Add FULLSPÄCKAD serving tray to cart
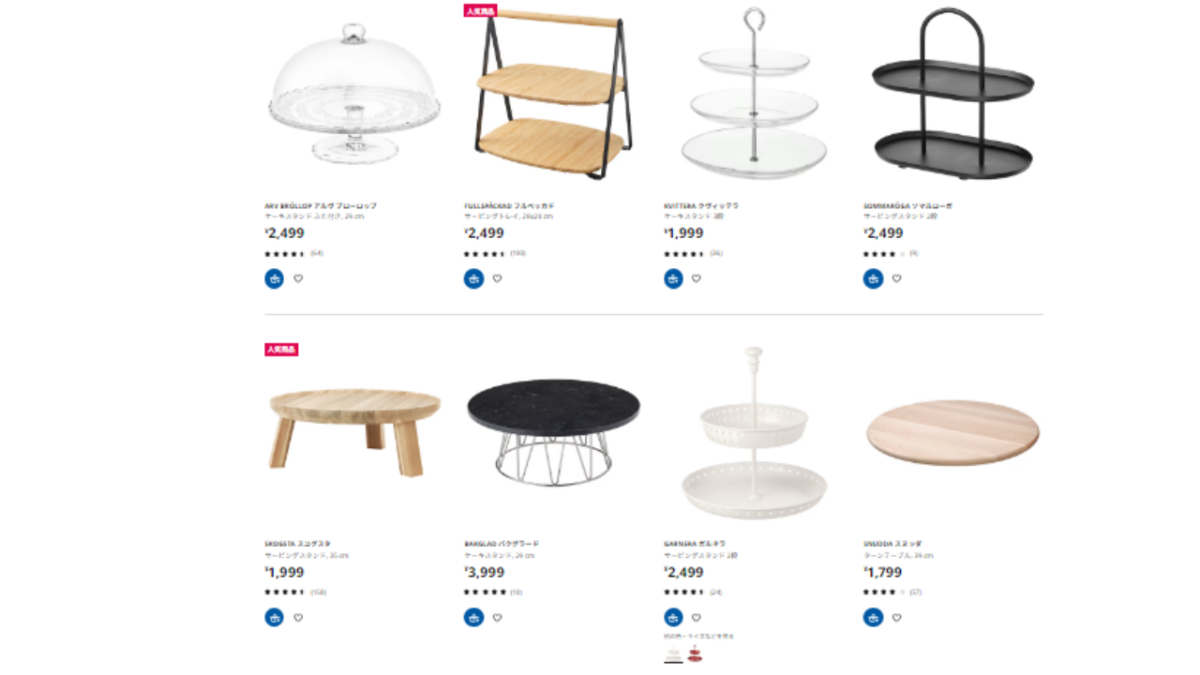 (x=474, y=279)
